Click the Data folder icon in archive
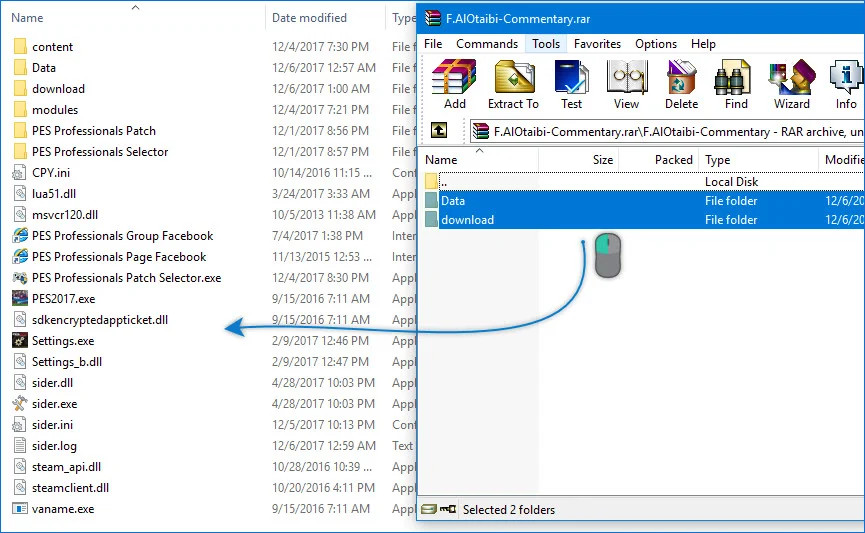Screen dimensions: 865x533 coord(431,201)
